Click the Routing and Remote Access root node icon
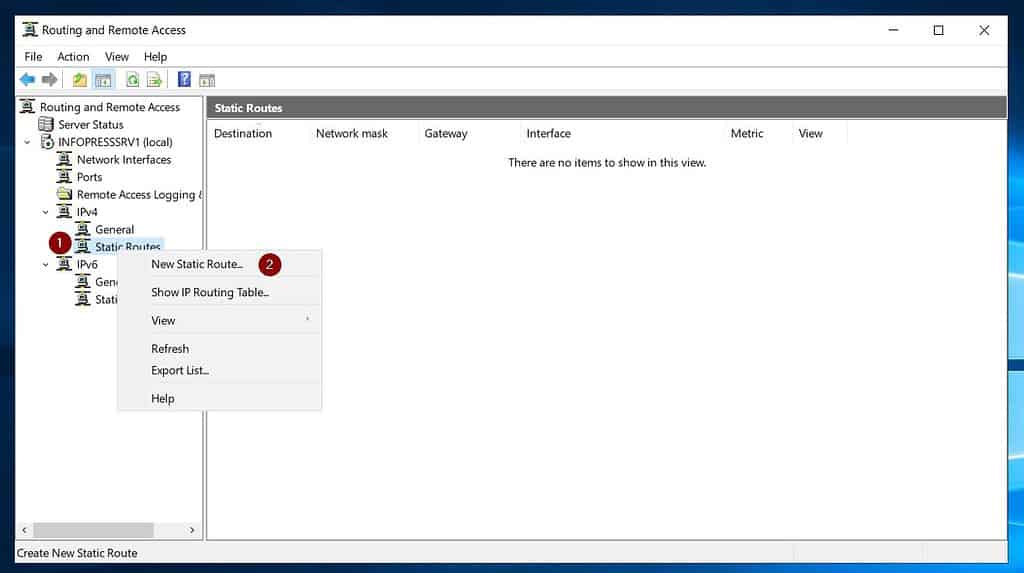Image resolution: width=1024 pixels, height=573 pixels. pos(27,106)
